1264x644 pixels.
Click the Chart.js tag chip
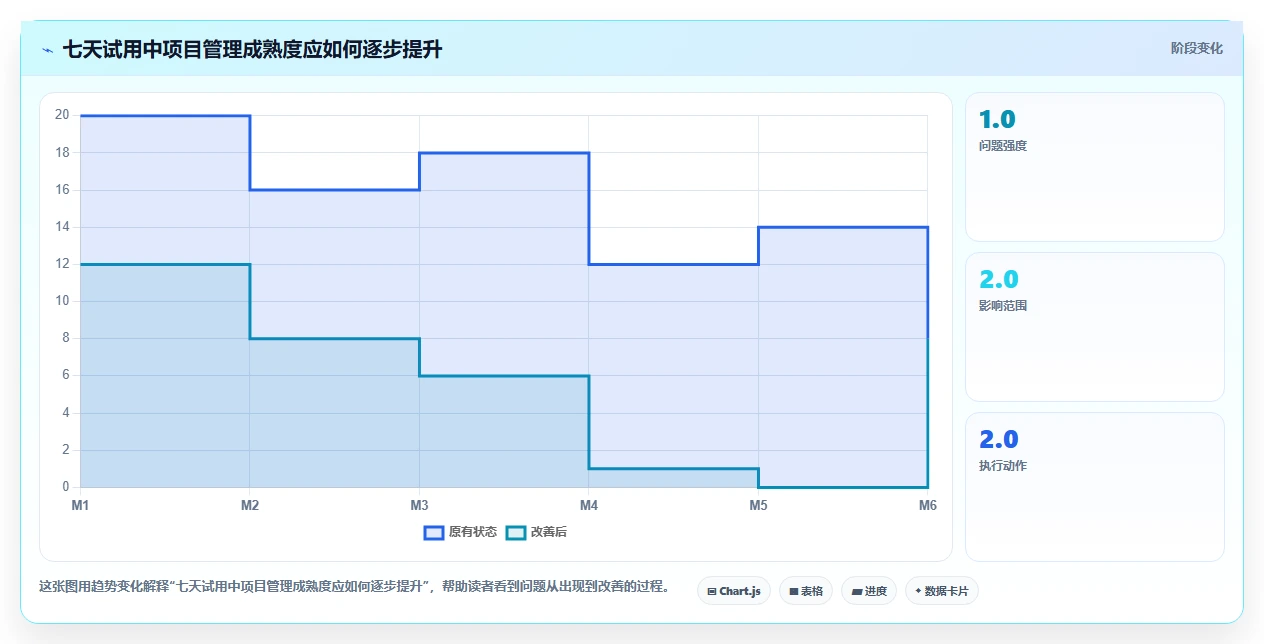pyautogui.click(x=734, y=591)
